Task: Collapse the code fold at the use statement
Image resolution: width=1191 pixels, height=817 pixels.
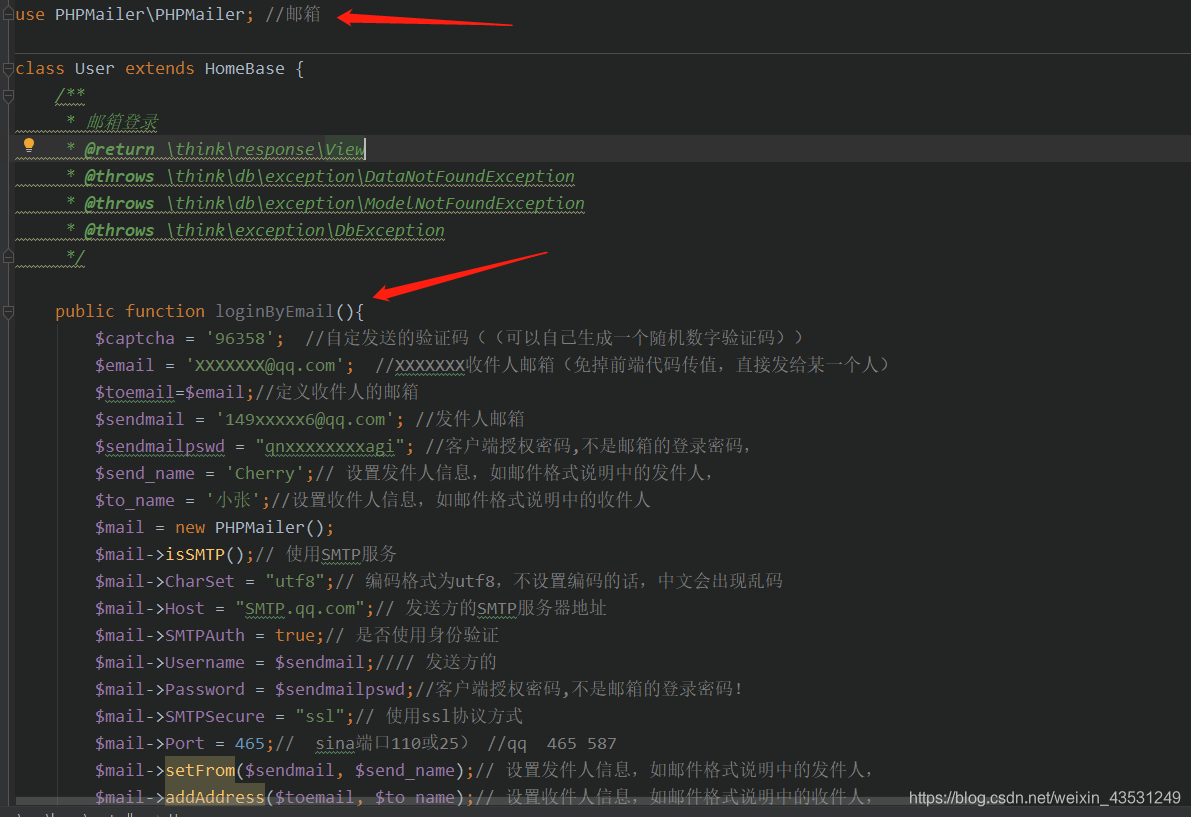Action: tap(6, 13)
